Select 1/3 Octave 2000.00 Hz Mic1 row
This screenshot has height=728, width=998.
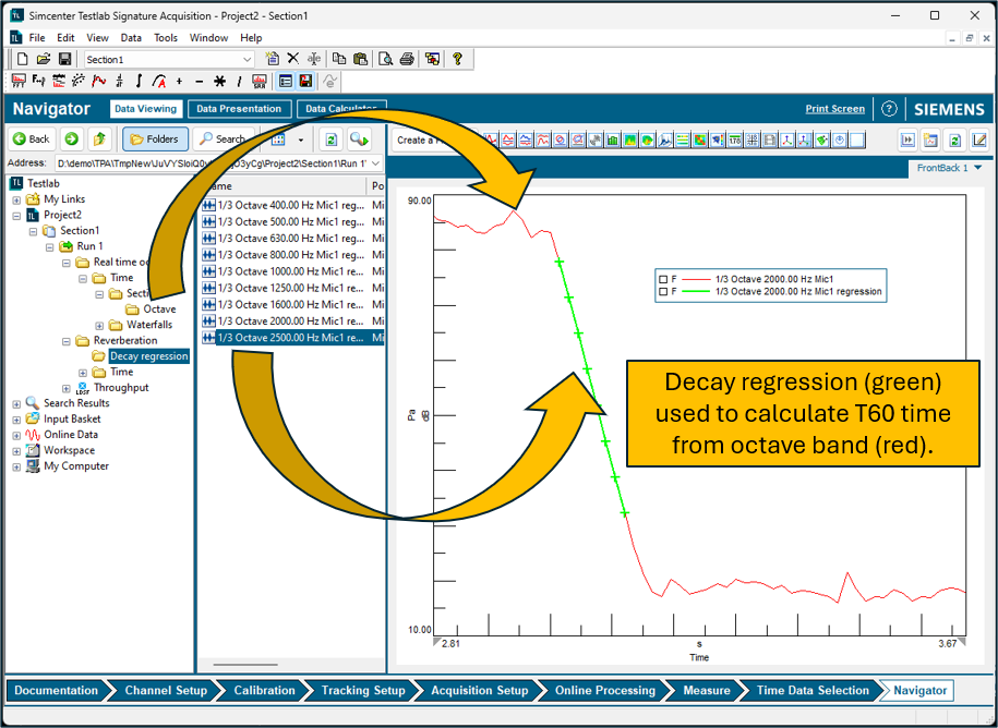pos(293,321)
